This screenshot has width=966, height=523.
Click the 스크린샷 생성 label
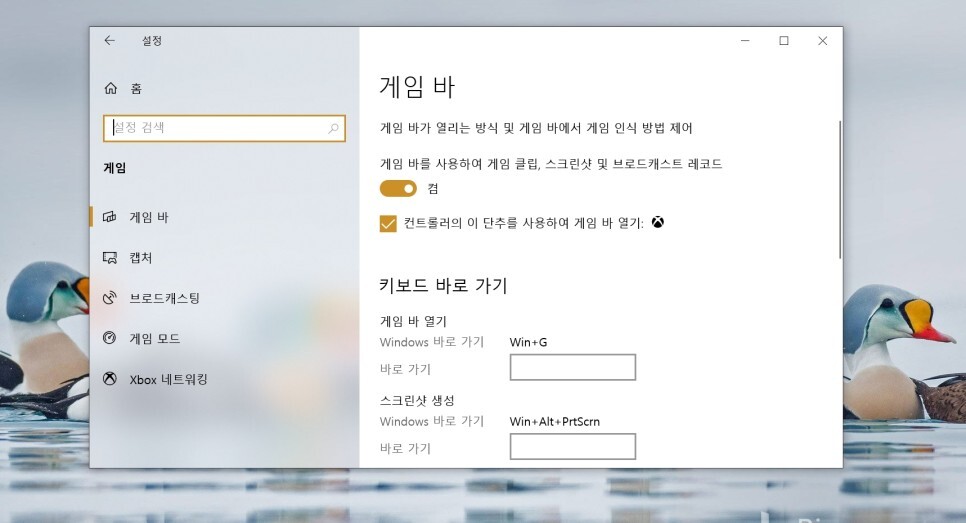(x=417, y=400)
